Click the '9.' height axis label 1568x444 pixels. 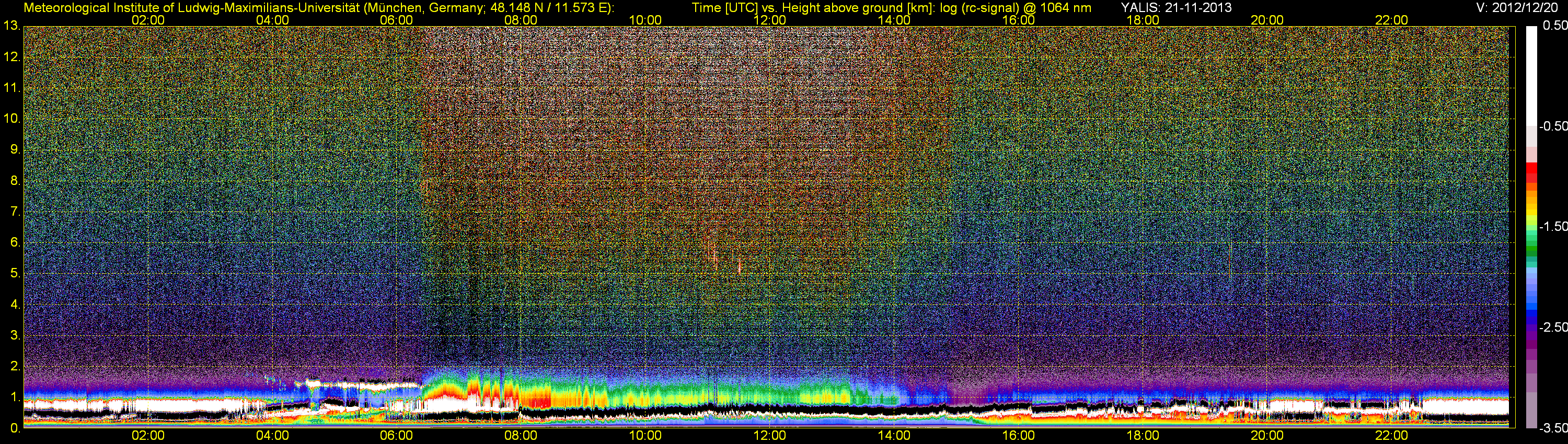point(15,149)
